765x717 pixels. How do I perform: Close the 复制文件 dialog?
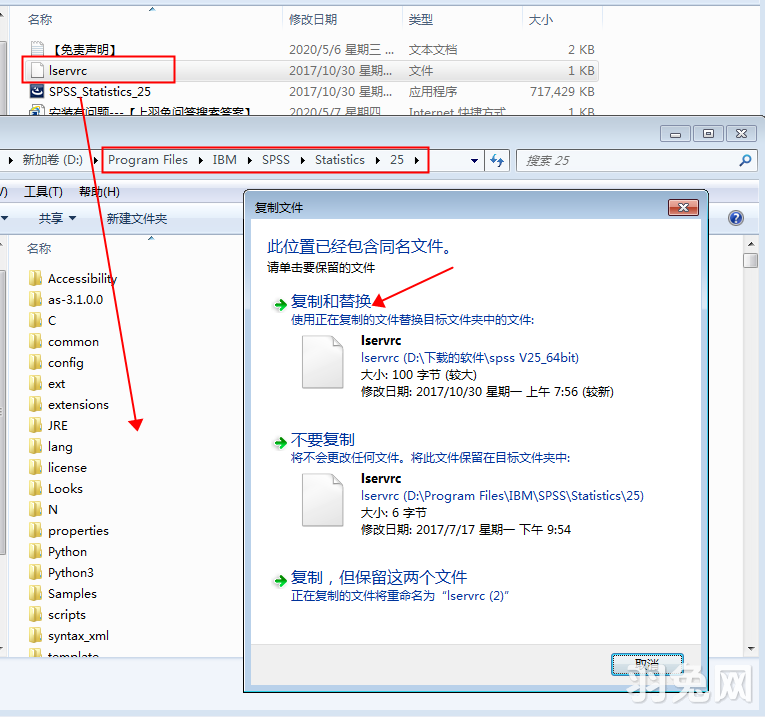click(x=683, y=207)
